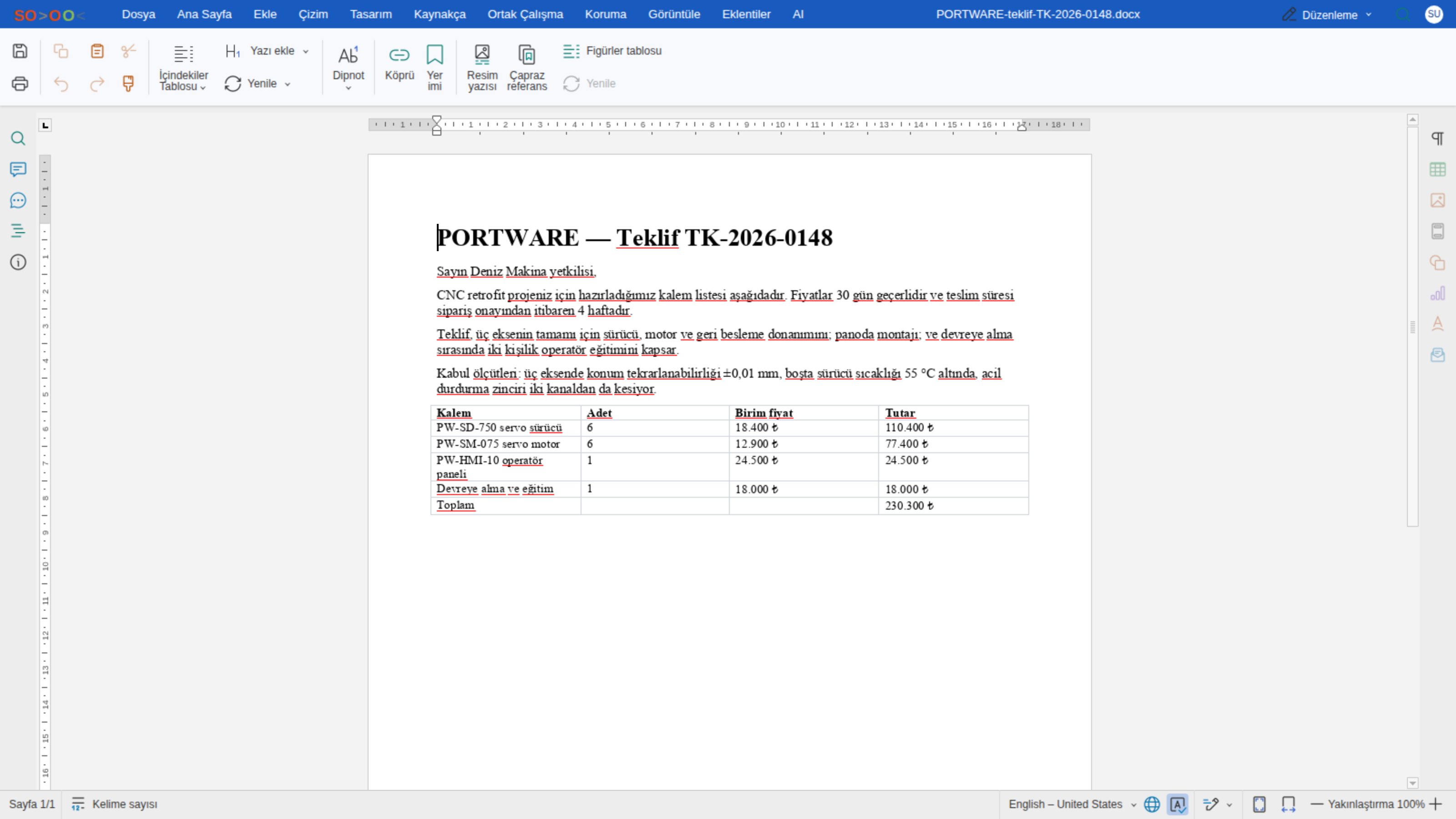The width and height of the screenshot is (1456, 819).
Task: Paste with the clipboard icon
Action: coord(97,51)
